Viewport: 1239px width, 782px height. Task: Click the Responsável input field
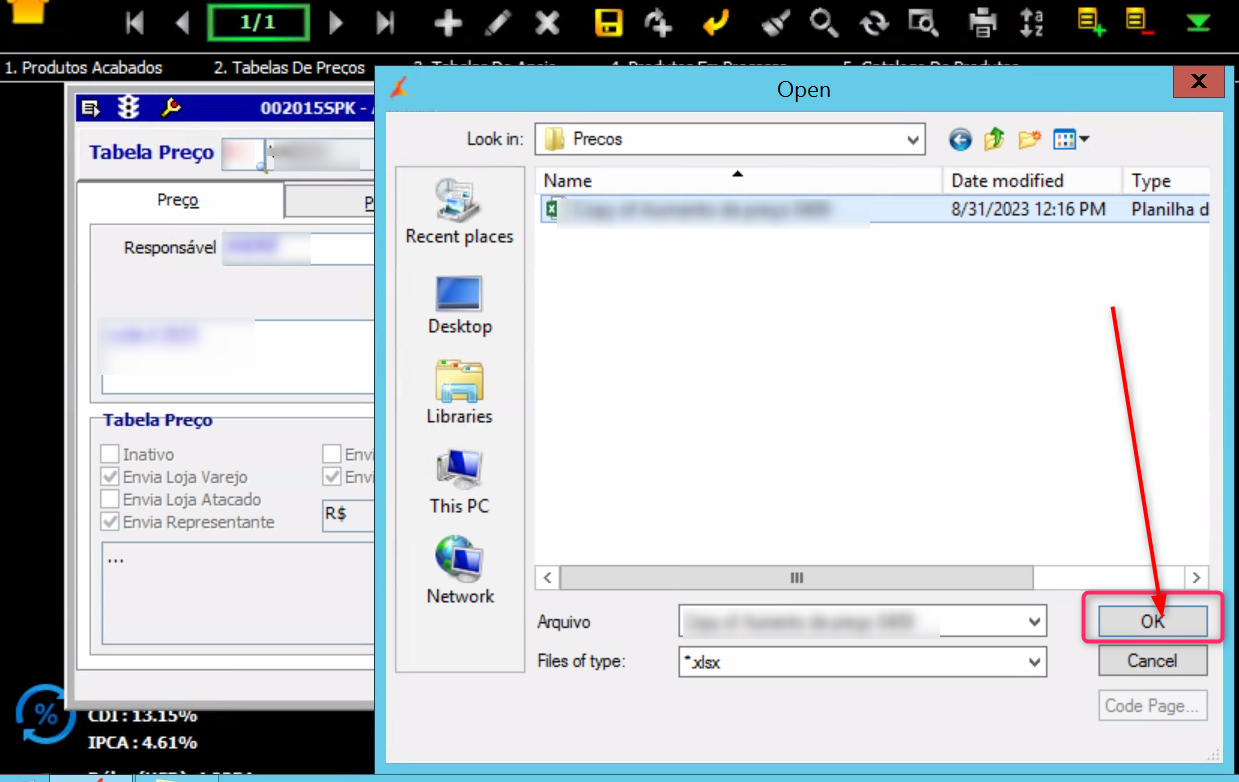coord(298,248)
